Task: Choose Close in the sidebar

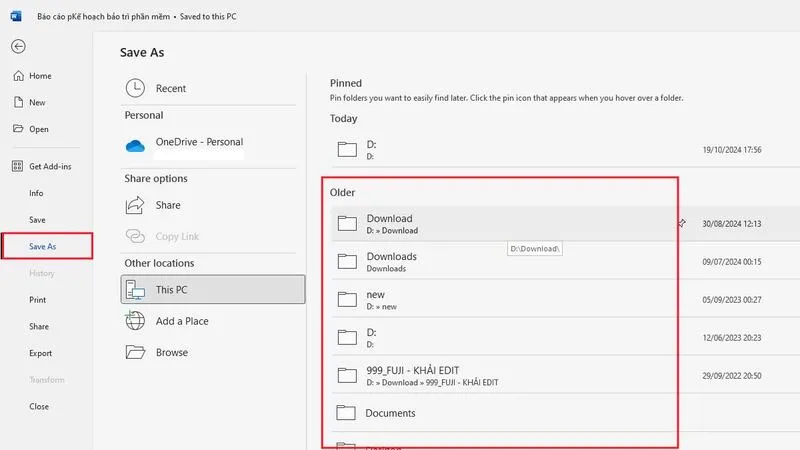Action: [39, 406]
